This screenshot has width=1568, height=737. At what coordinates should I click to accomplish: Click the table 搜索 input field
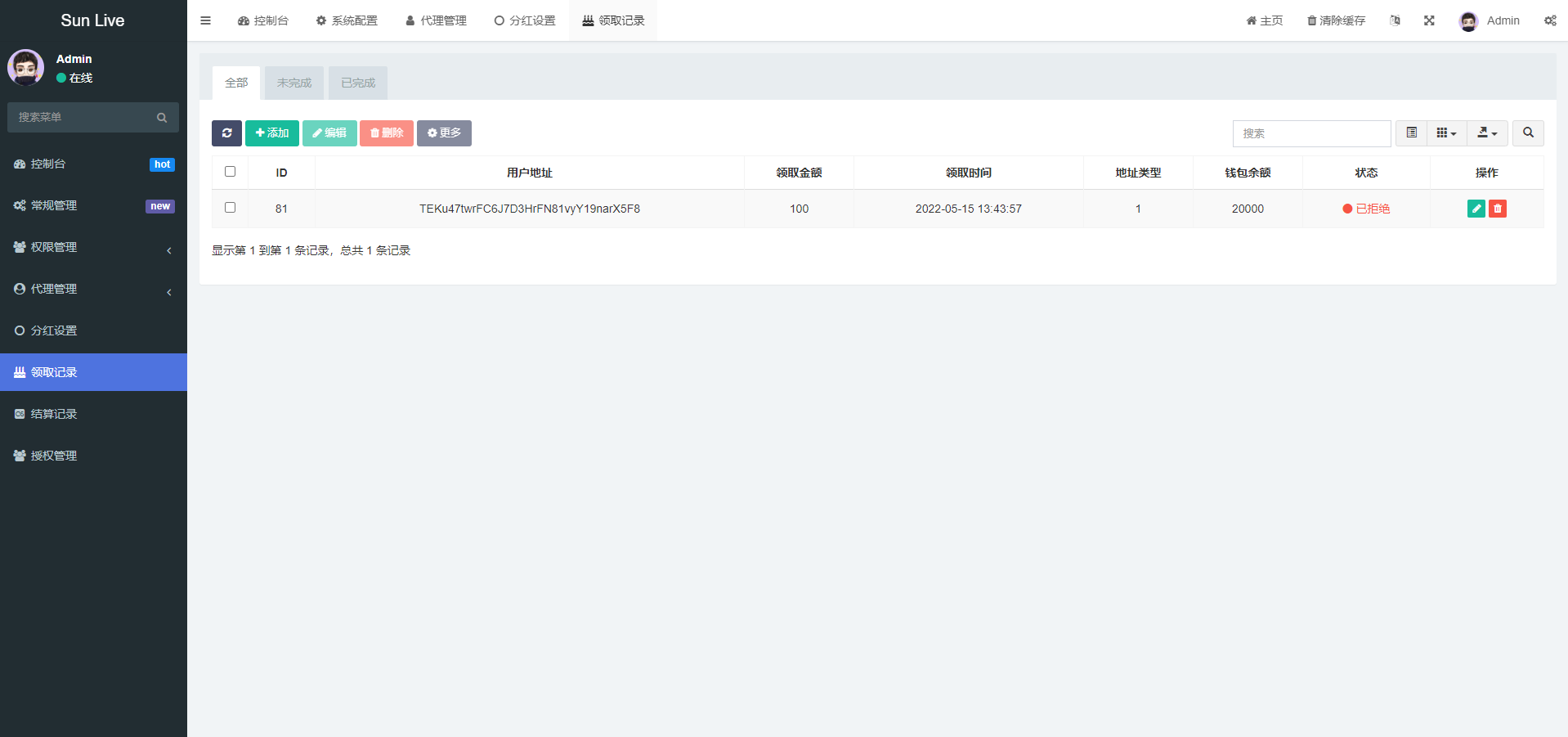coord(1311,133)
